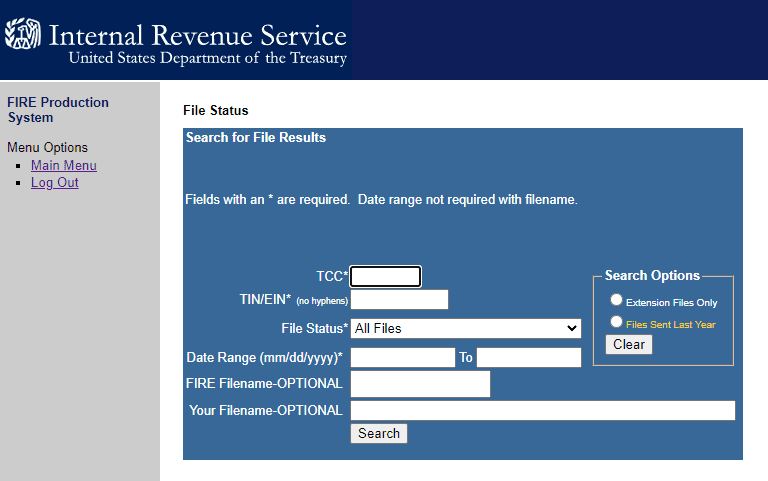
Task: Choose the Files Sent Last Year option
Action: click(x=616, y=322)
